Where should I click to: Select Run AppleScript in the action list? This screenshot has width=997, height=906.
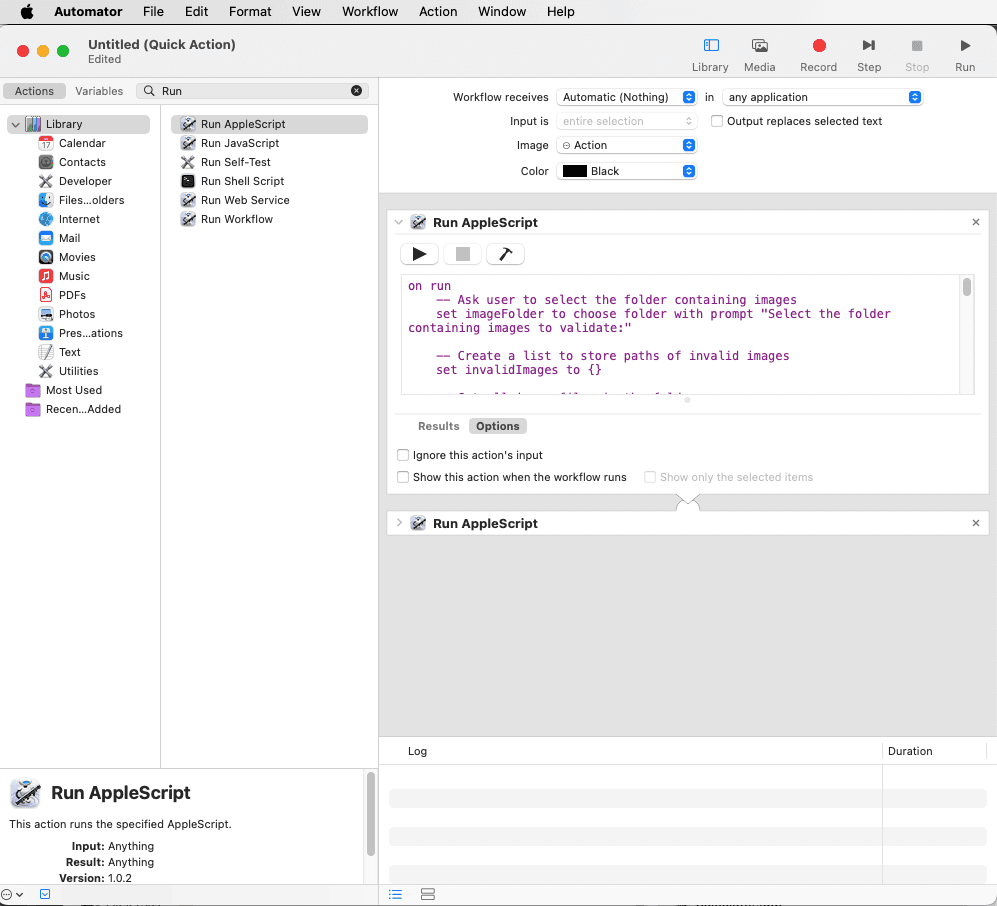click(x=270, y=124)
